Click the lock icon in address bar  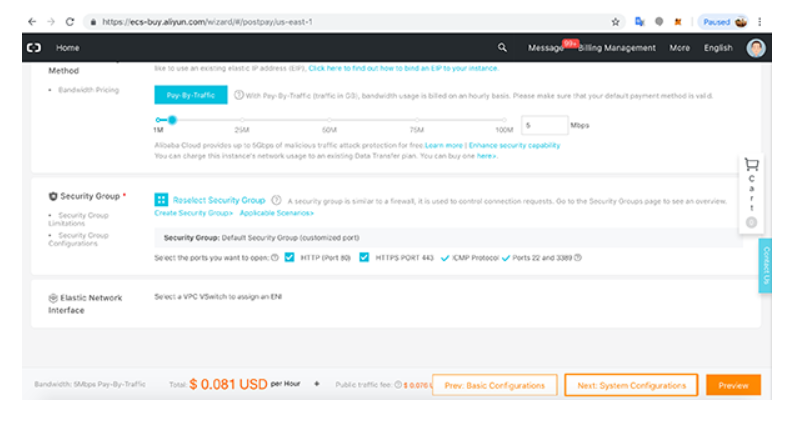coord(93,22)
